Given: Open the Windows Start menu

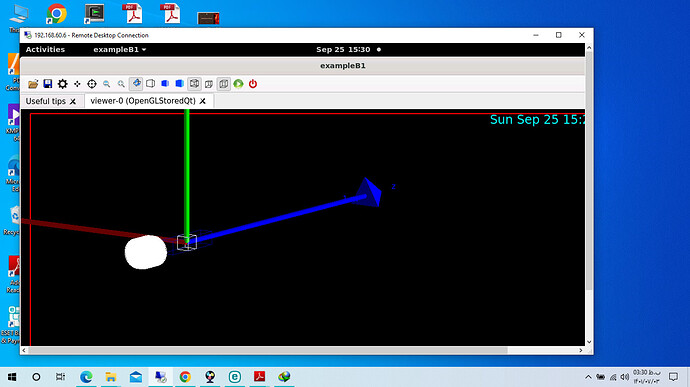Looking at the screenshot, I should [12, 377].
